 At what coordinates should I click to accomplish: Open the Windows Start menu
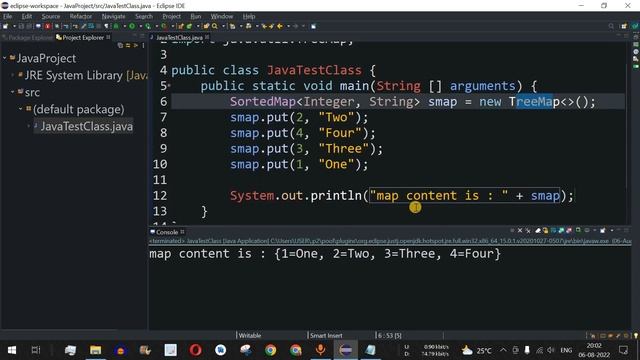click(x=11, y=350)
